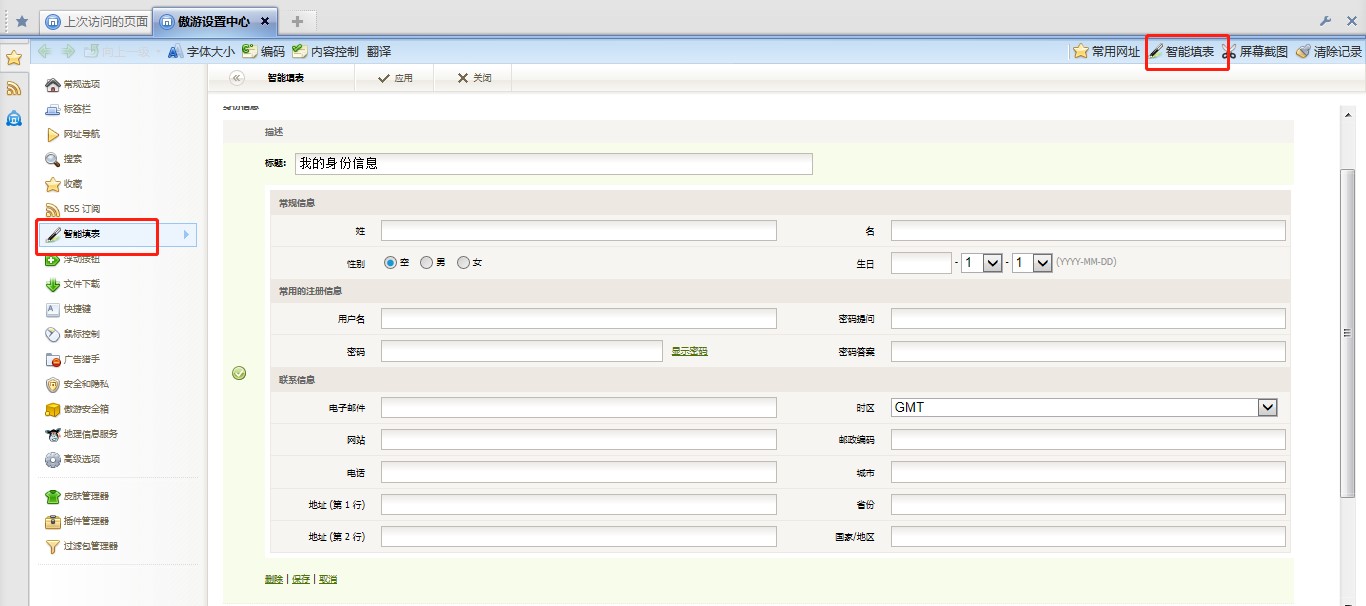The height and width of the screenshot is (606, 1366).
Task: Click the favorites star sidebar icon
Action: point(14,57)
